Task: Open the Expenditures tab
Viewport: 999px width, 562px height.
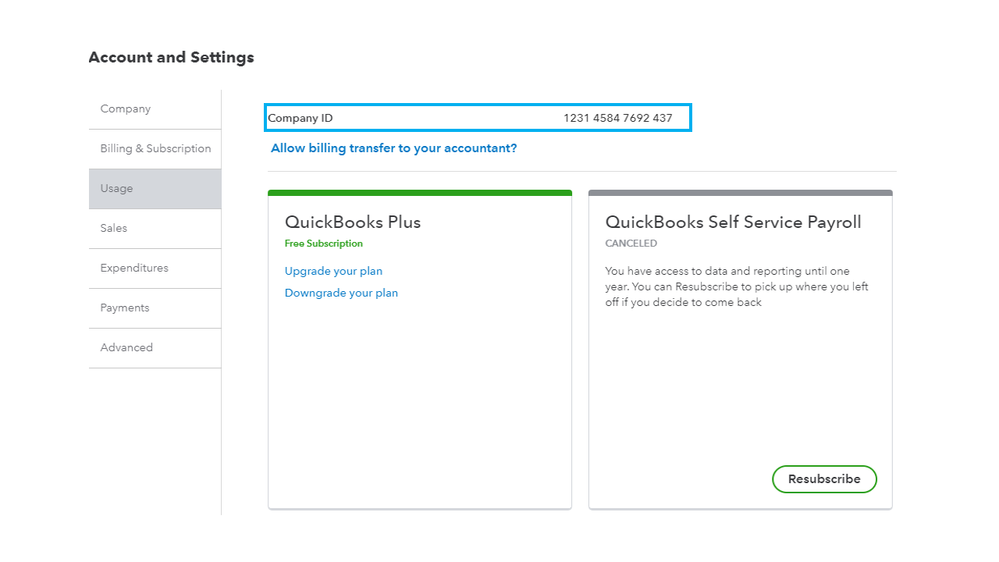Action: coord(134,269)
